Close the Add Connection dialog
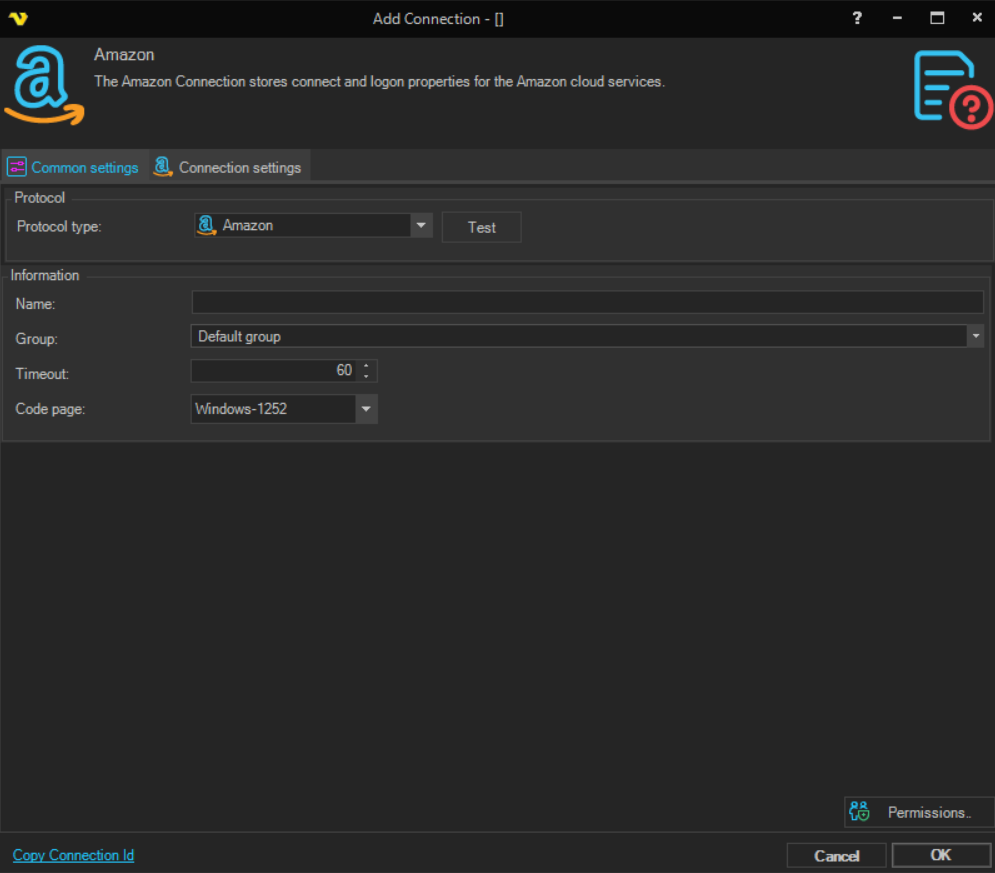Image resolution: width=995 pixels, height=873 pixels. click(x=977, y=18)
